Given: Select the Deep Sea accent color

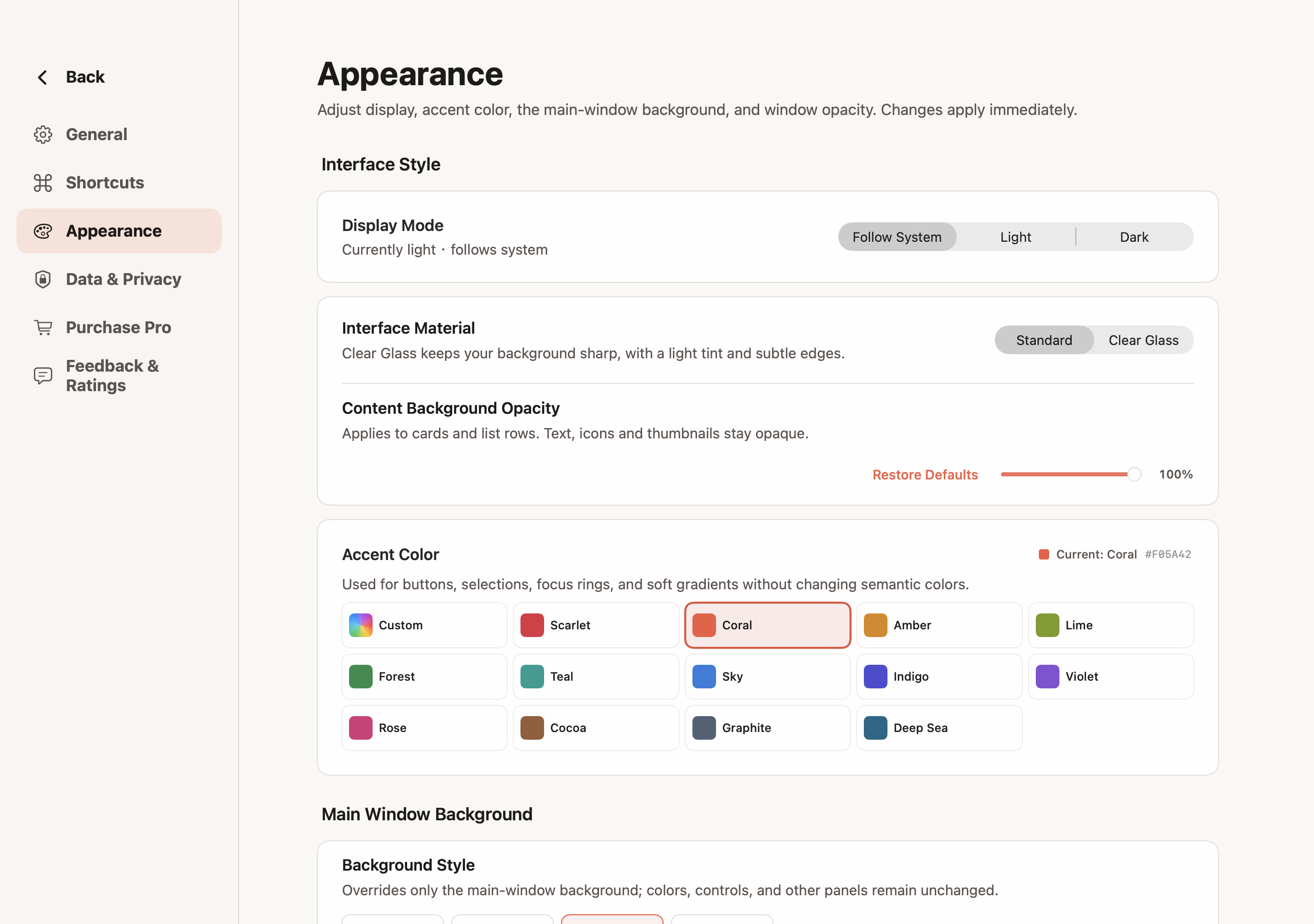Looking at the screenshot, I should 939,727.
